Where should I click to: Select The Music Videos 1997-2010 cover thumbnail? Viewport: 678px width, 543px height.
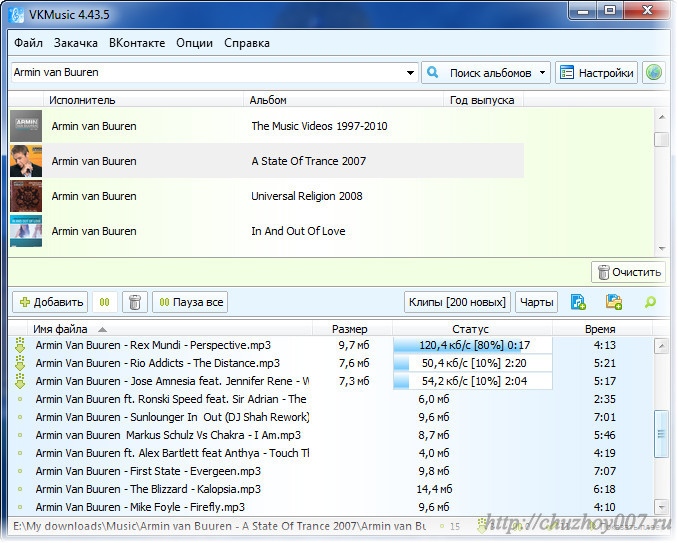(26, 126)
